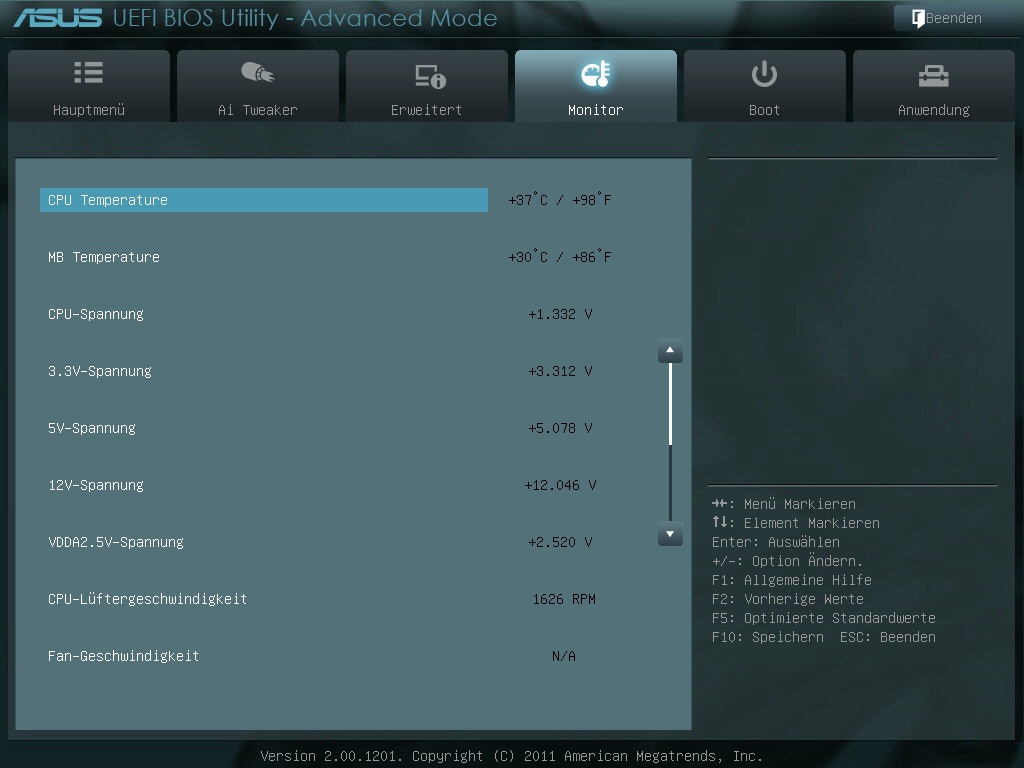Select the CPU Temperature row

(264, 200)
